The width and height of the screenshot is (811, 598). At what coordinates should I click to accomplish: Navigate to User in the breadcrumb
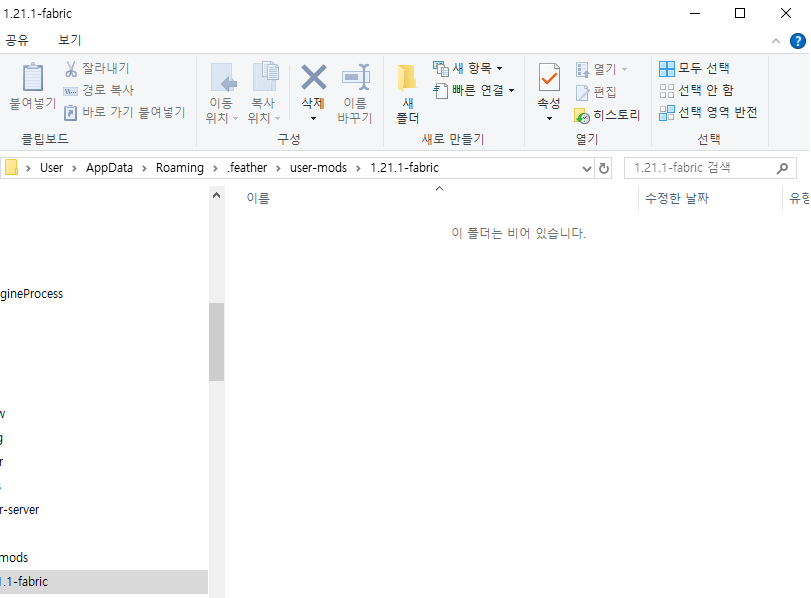coord(52,168)
